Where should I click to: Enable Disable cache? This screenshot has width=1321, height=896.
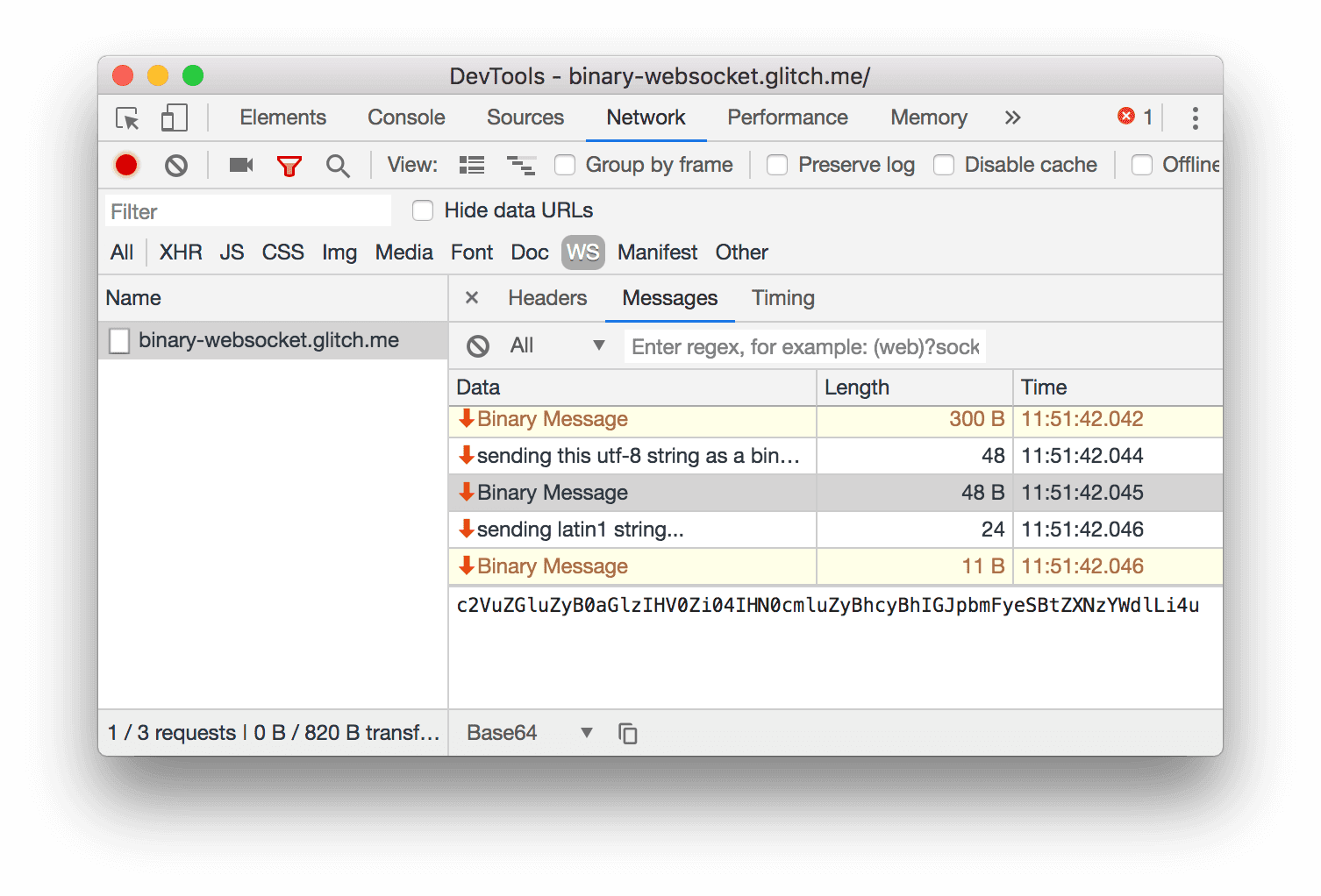pyautogui.click(x=944, y=165)
